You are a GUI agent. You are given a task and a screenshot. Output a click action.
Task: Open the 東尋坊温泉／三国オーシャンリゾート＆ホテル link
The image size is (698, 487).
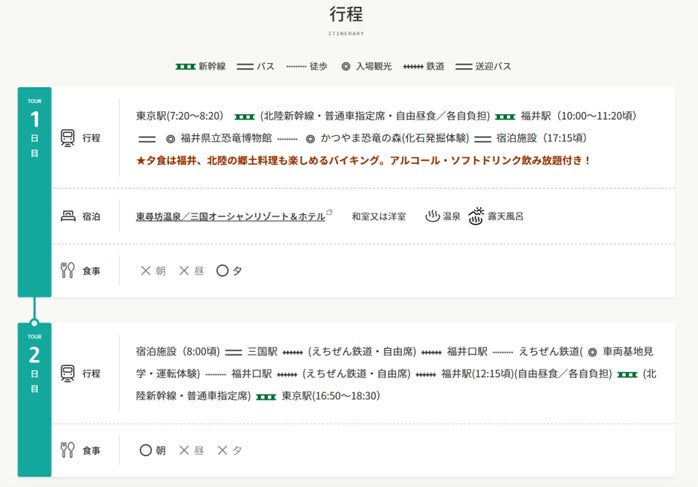point(230,215)
